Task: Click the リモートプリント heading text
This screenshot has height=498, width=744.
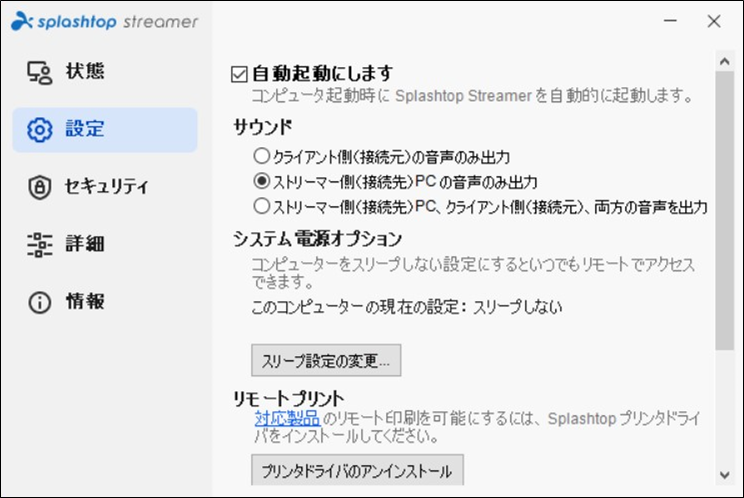Action: coord(288,398)
